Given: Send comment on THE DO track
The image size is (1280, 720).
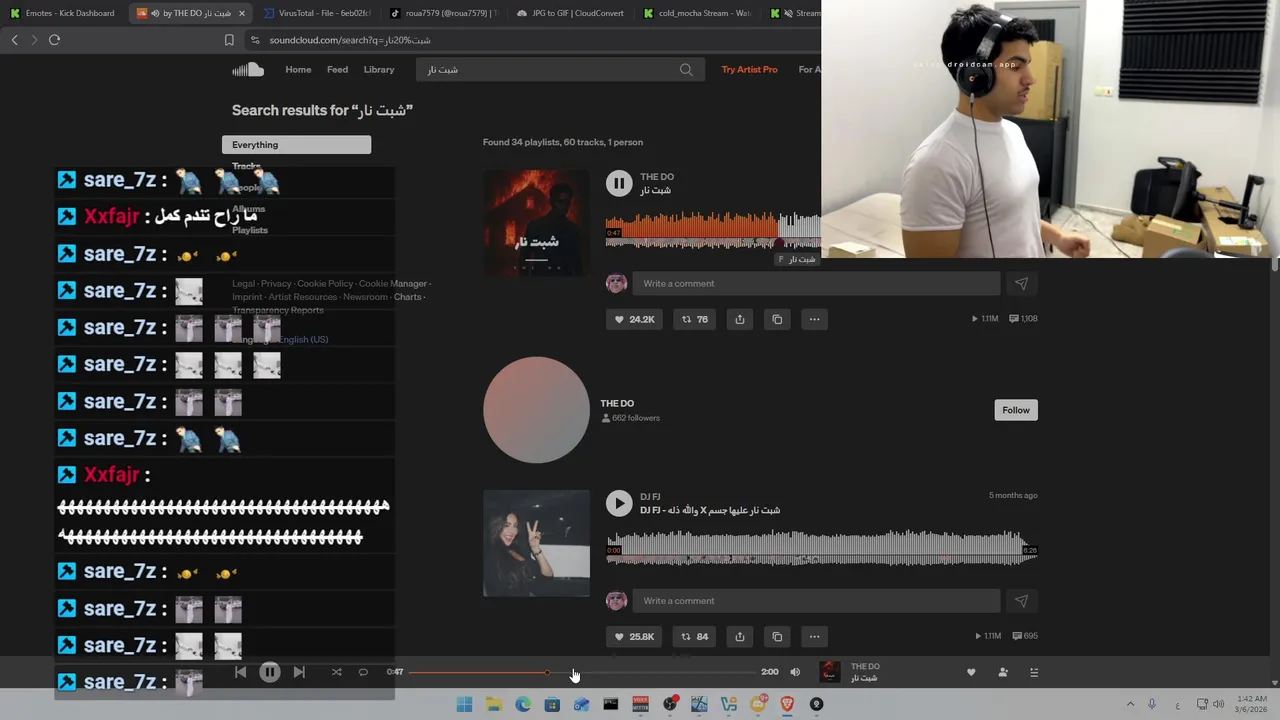Looking at the screenshot, I should [1021, 284].
